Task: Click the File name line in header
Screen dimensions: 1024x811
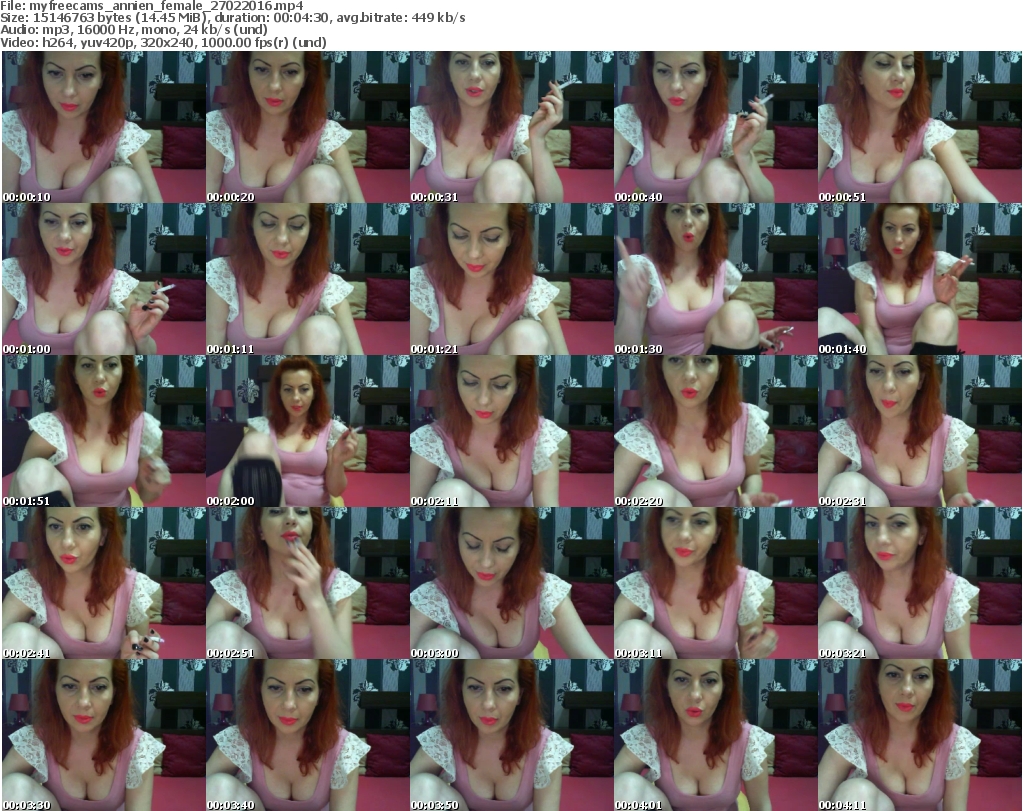Action: point(152,6)
